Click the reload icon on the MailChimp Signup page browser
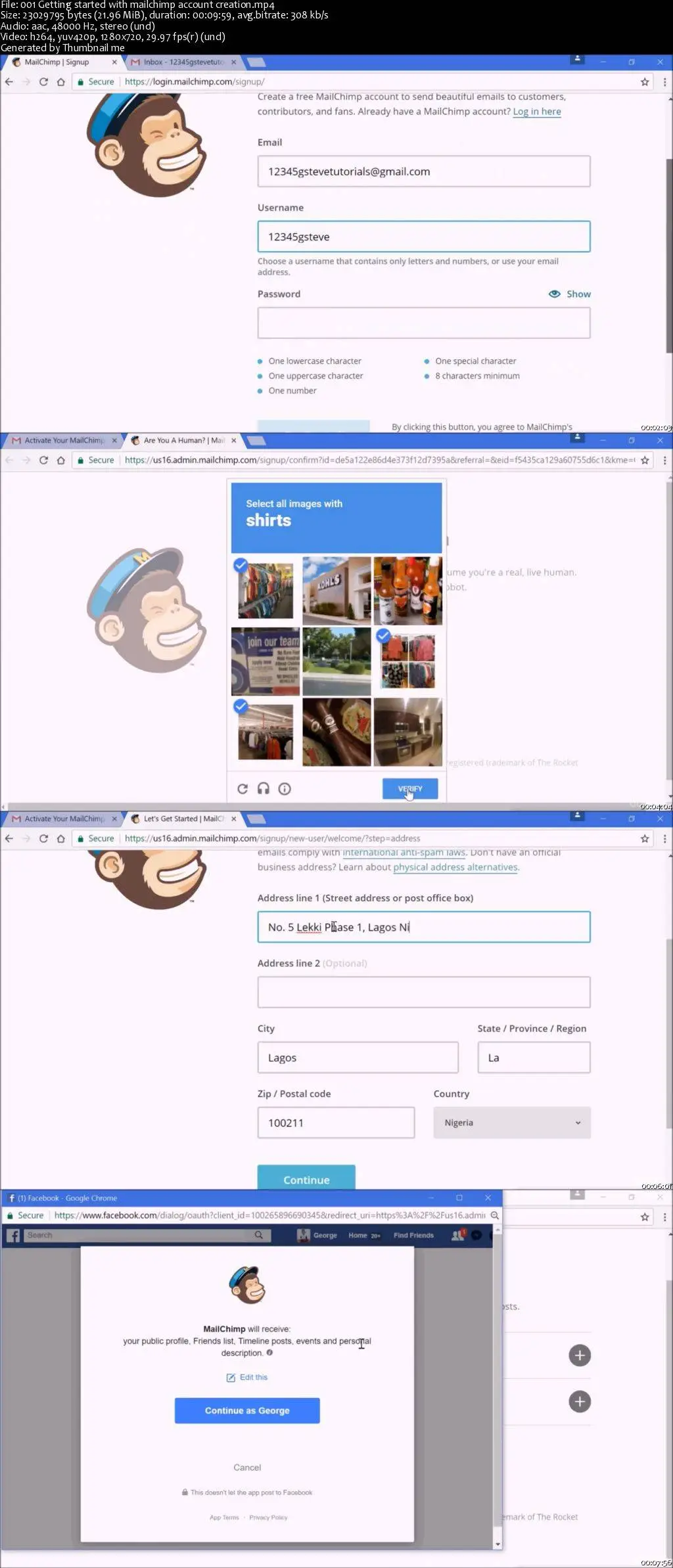The image size is (673, 1568). point(43,82)
